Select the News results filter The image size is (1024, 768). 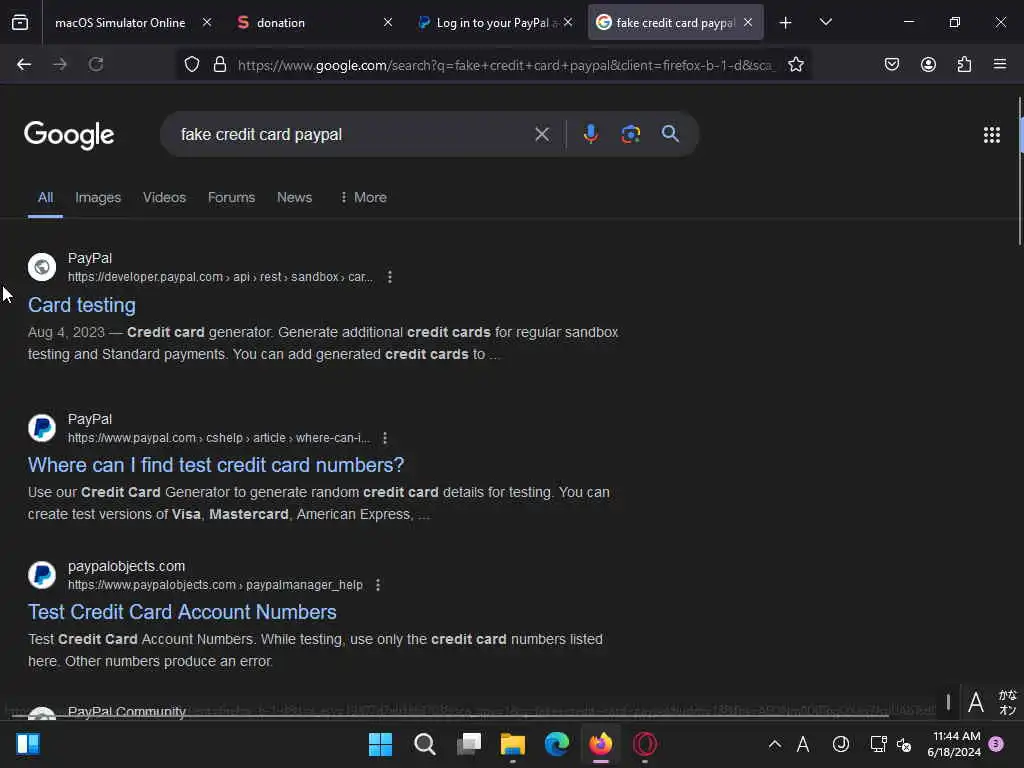point(295,197)
